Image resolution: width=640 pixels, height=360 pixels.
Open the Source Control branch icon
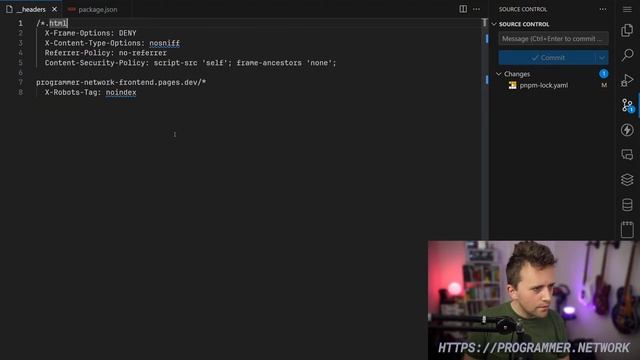pos(627,105)
